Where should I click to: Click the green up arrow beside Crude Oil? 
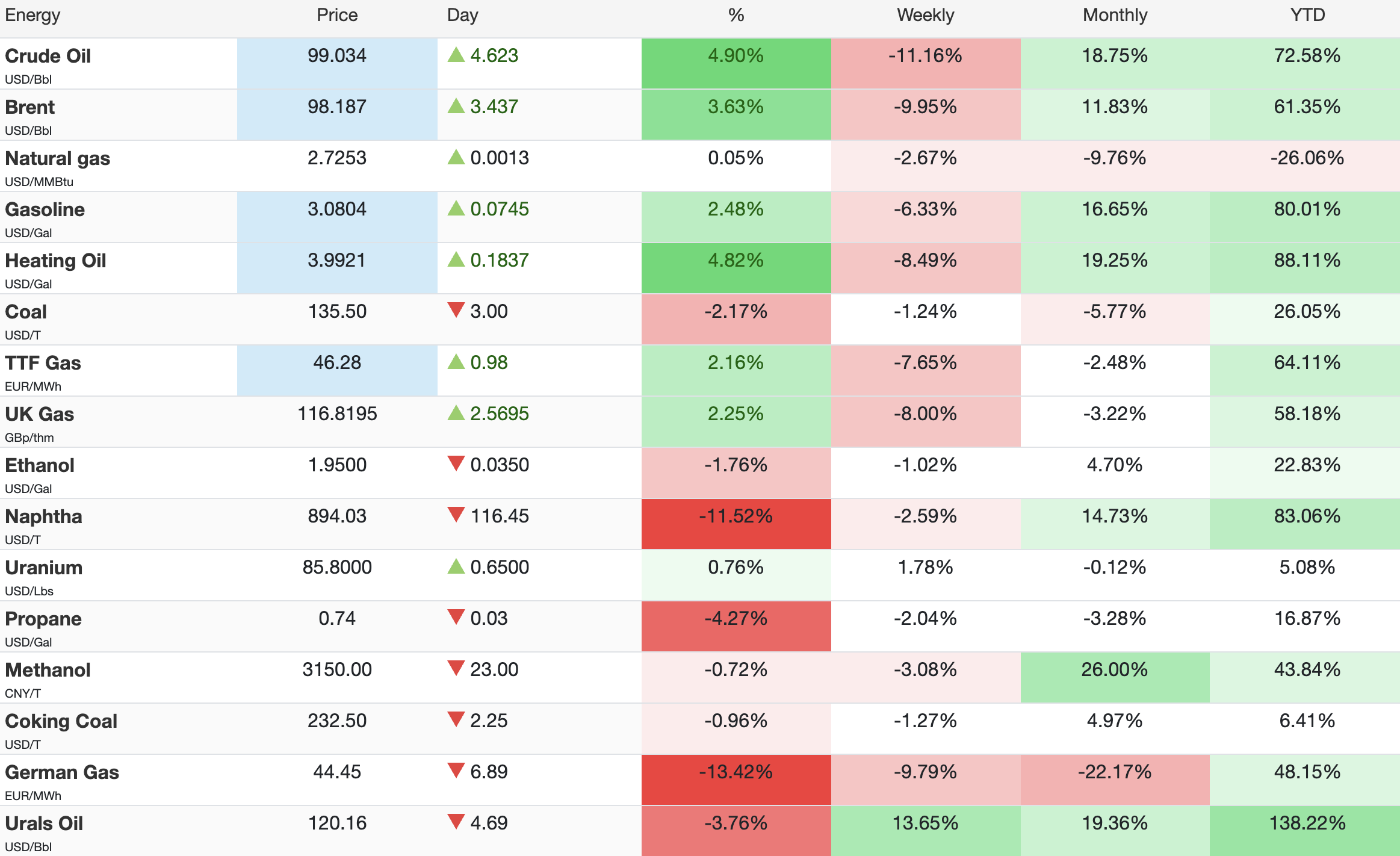point(456,55)
